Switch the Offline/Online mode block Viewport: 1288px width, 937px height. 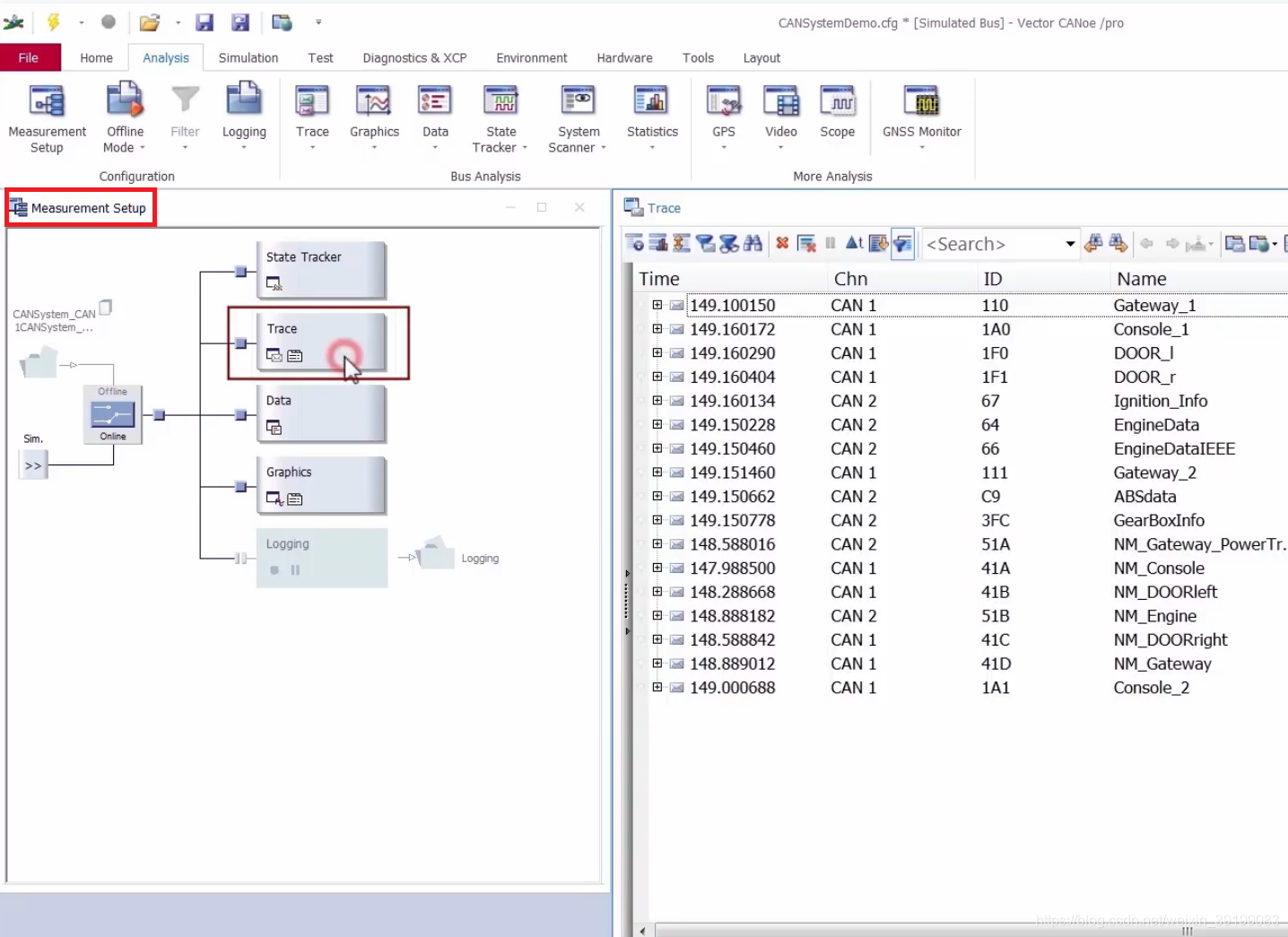(113, 414)
